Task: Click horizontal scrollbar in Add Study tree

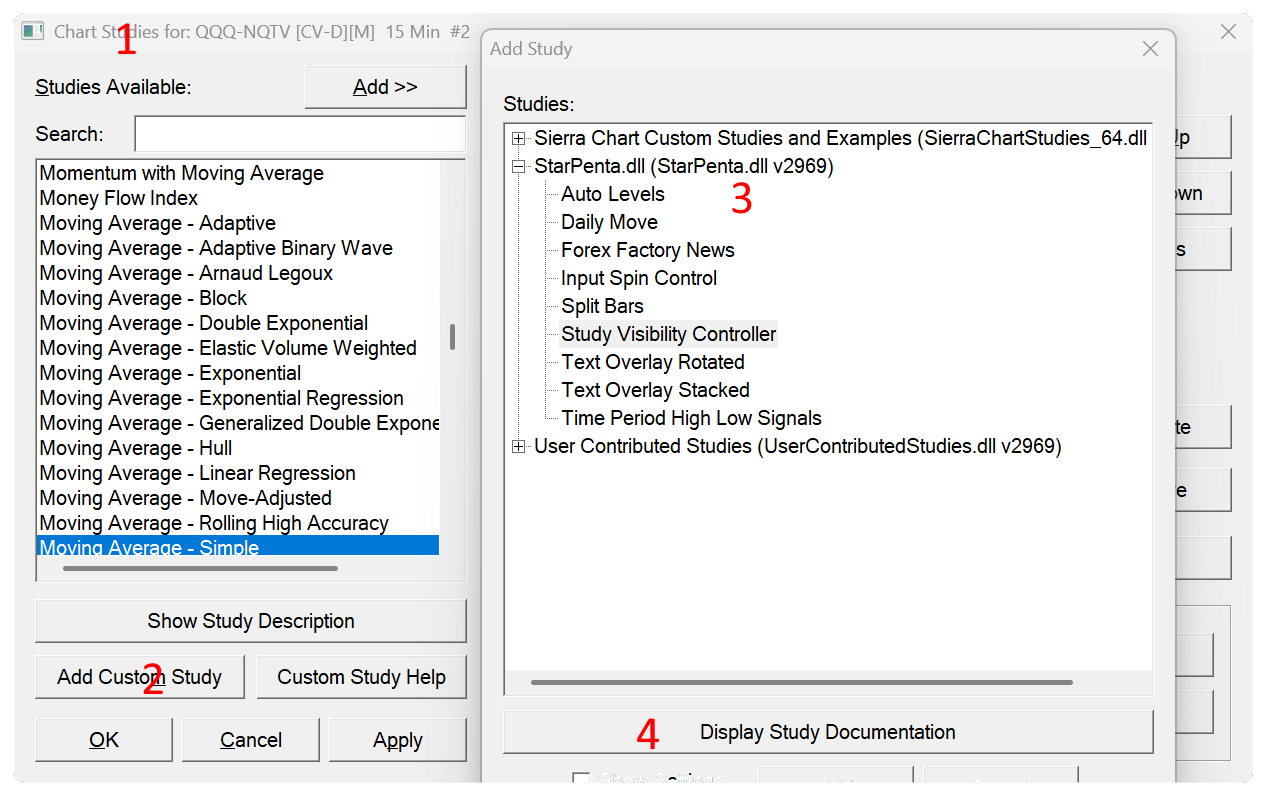Action: click(x=802, y=683)
